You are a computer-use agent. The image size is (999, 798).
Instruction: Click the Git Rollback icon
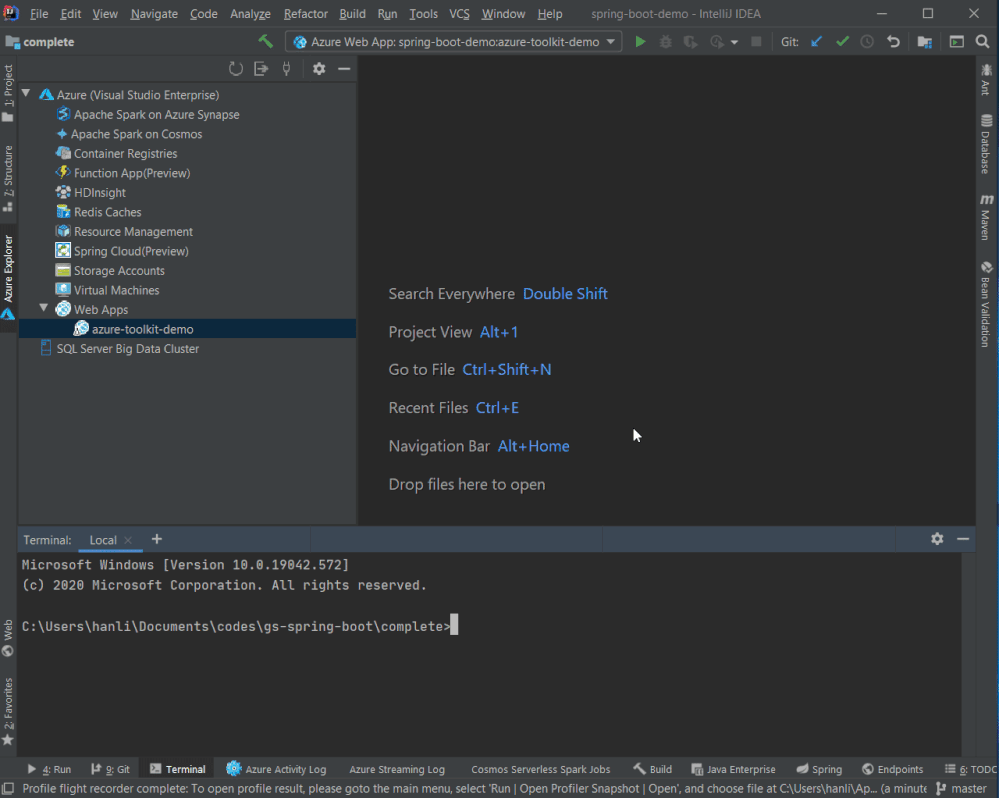[x=893, y=41]
